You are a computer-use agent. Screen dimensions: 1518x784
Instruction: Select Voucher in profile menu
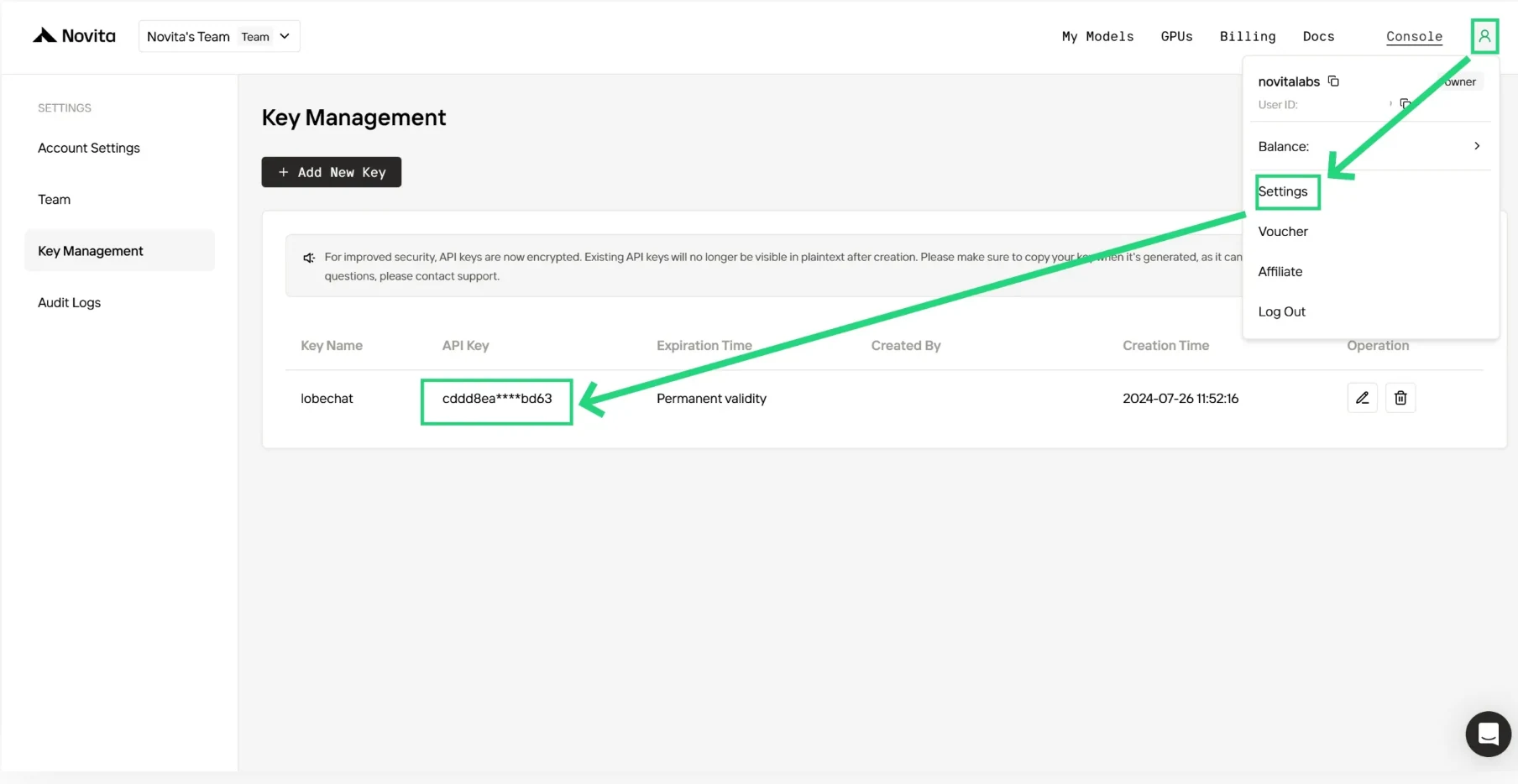(x=1283, y=232)
